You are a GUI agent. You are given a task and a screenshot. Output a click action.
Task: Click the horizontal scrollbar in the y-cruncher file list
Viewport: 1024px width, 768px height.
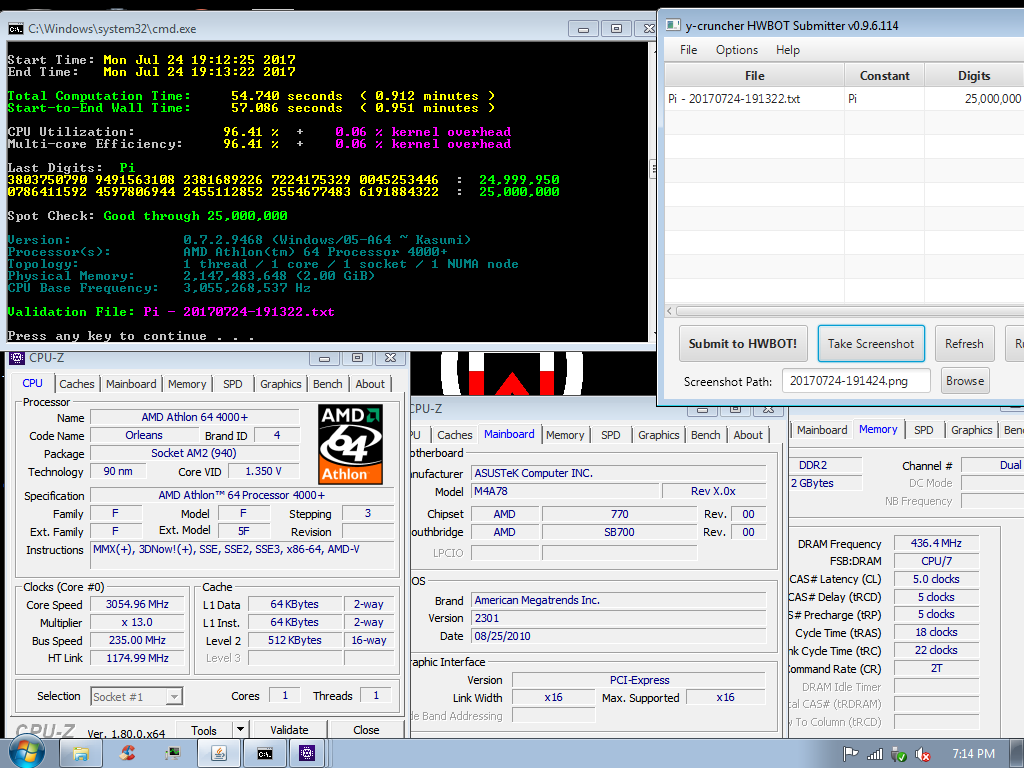849,312
